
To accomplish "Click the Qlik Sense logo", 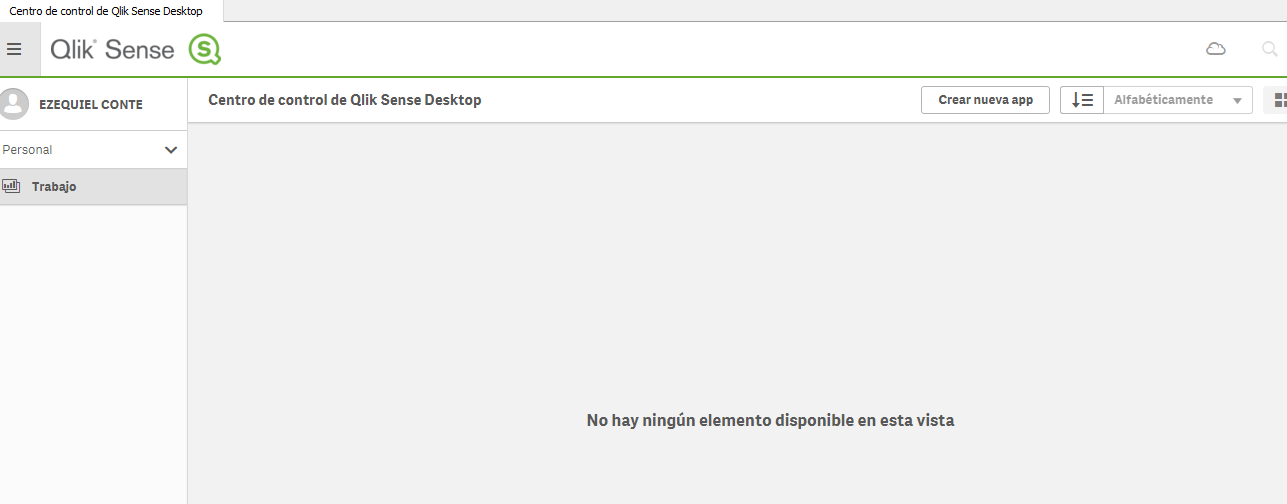I will tap(136, 49).
